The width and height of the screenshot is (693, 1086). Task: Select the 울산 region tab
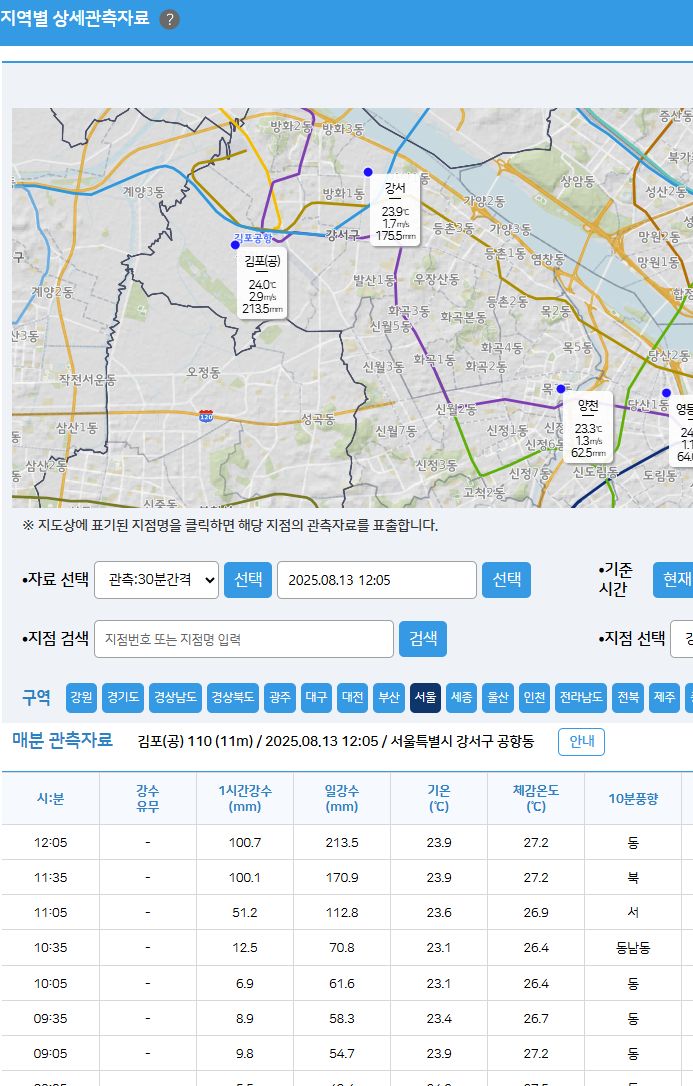[x=498, y=697]
